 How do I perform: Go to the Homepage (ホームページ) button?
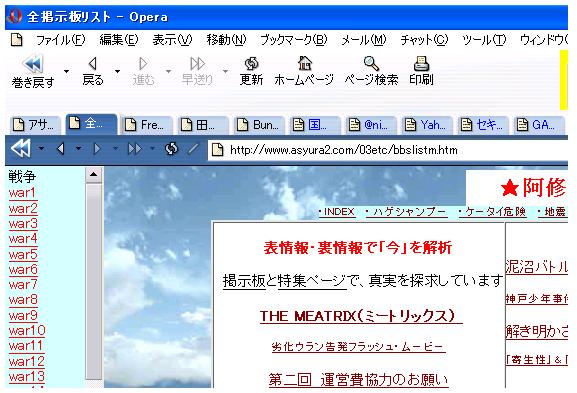304,71
